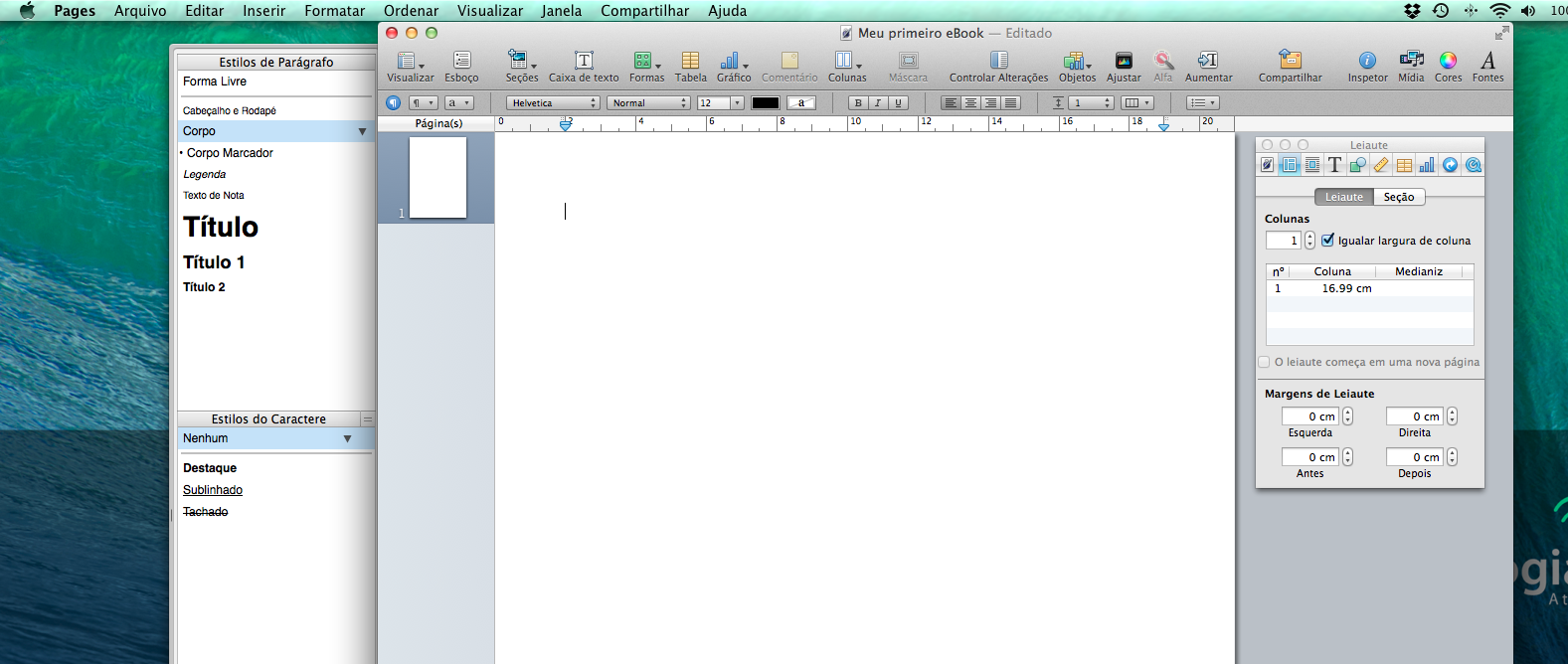The height and width of the screenshot is (664, 1568).
Task: Insert a table with Tabela icon
Action: tap(690, 61)
